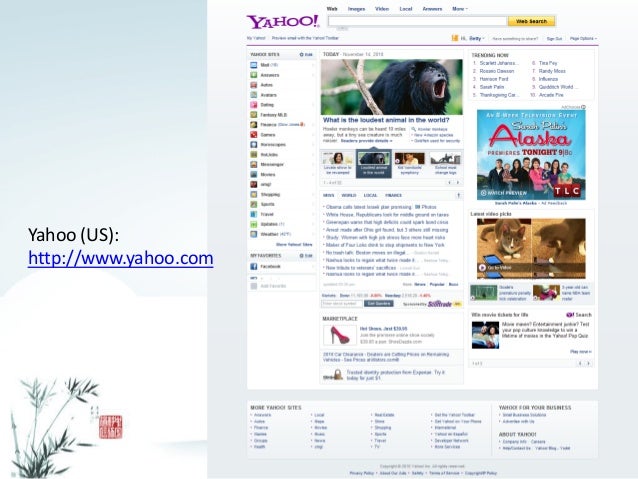Open the Finance icon in Yahoo Sites
The image size is (638, 479).
253,125
